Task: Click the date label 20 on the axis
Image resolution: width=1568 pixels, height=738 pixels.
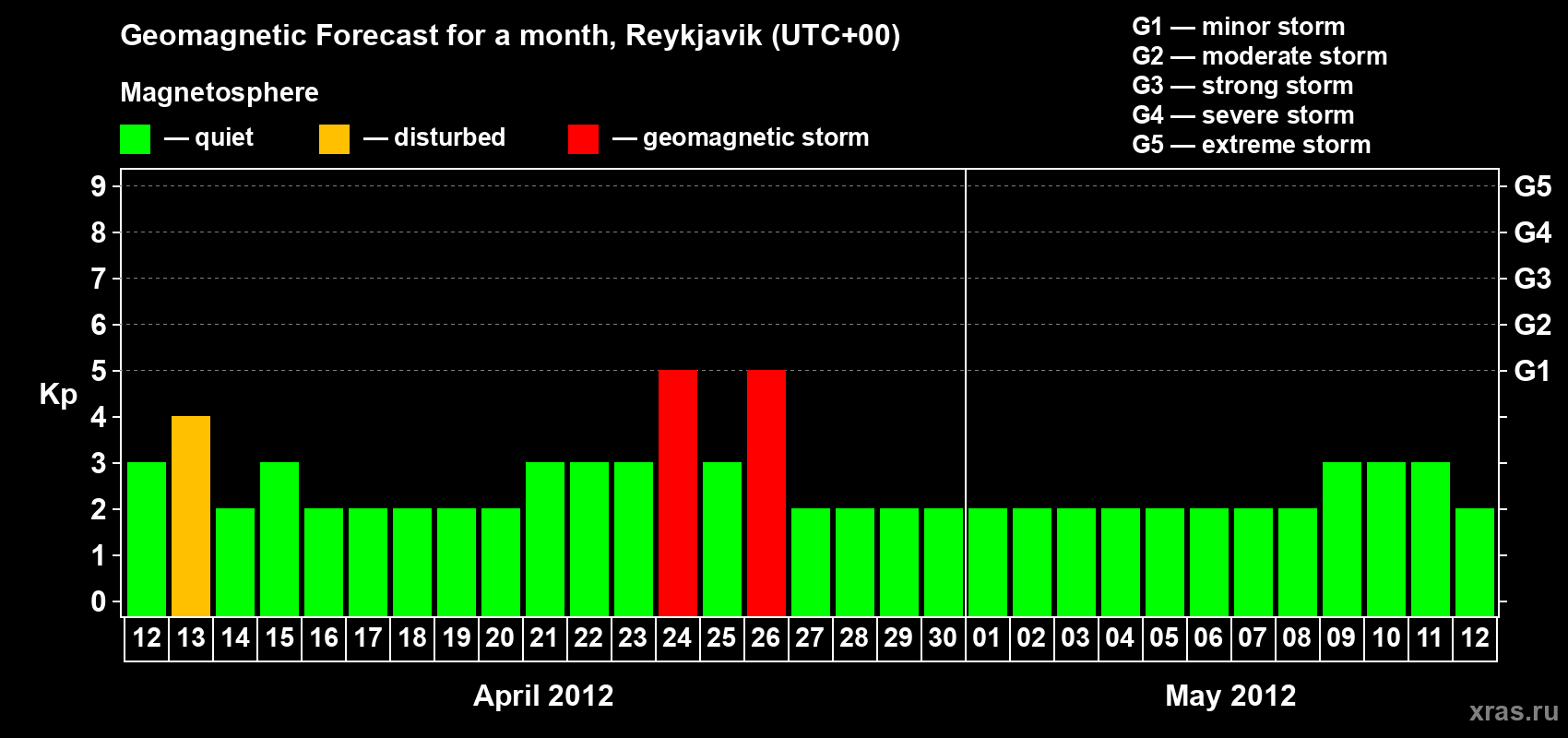Action: [500, 637]
